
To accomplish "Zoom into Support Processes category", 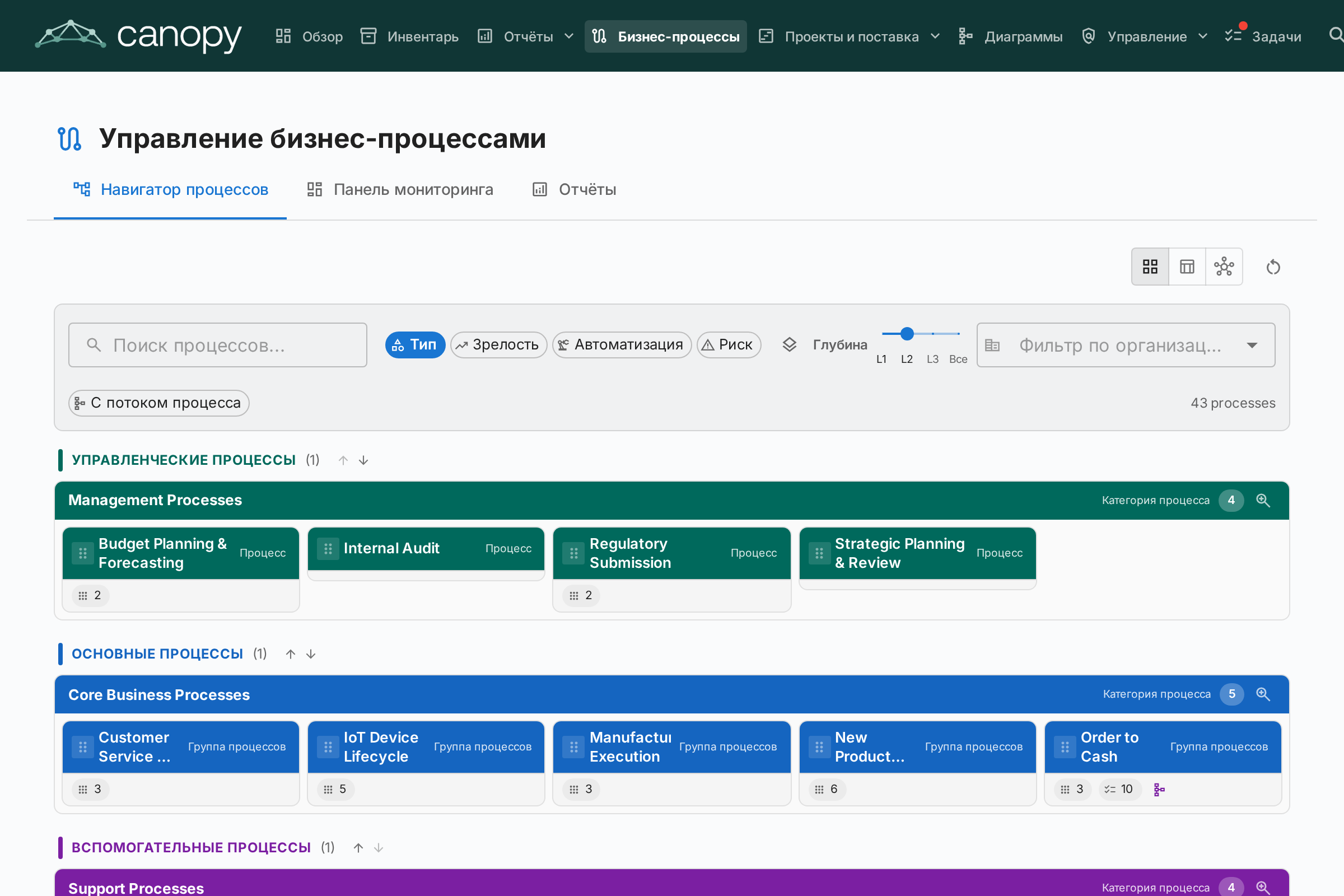I will coord(1263,888).
